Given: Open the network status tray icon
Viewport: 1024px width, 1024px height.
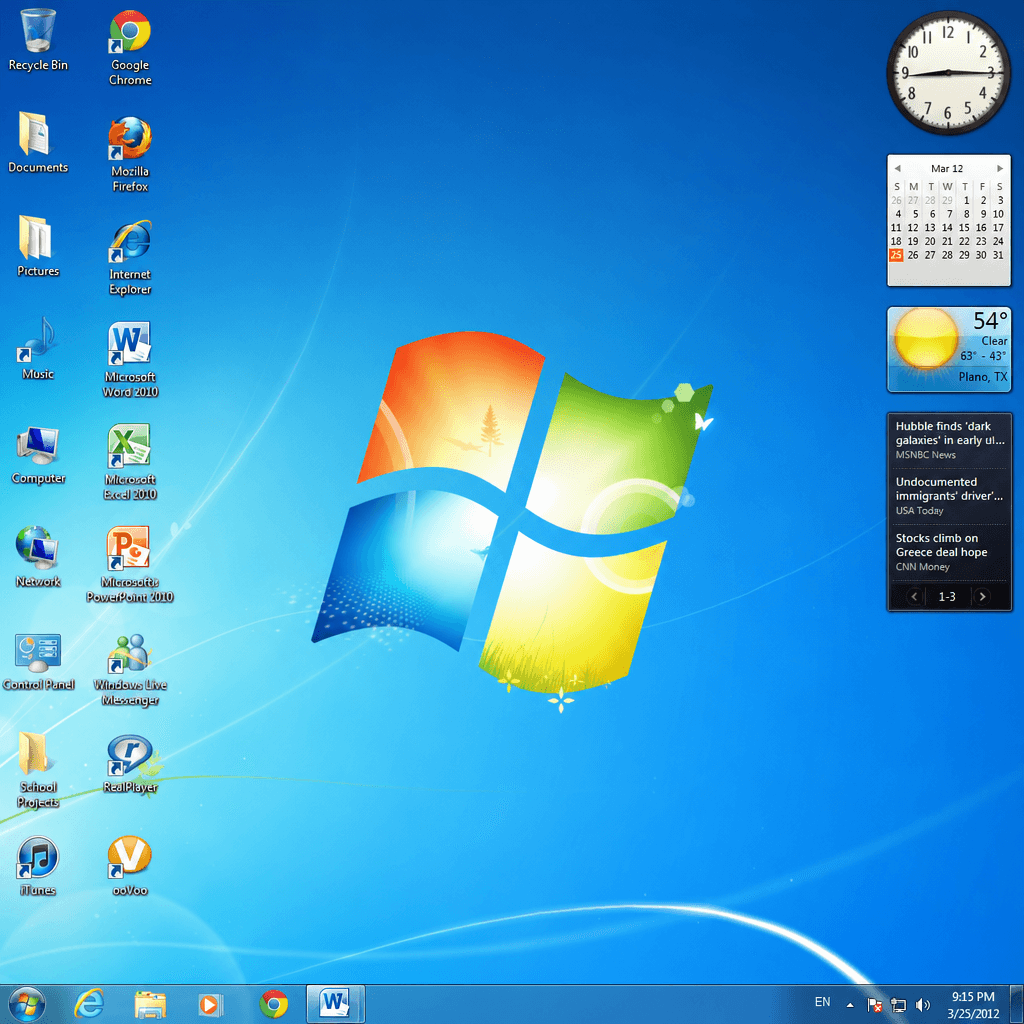Looking at the screenshot, I should click(899, 1005).
